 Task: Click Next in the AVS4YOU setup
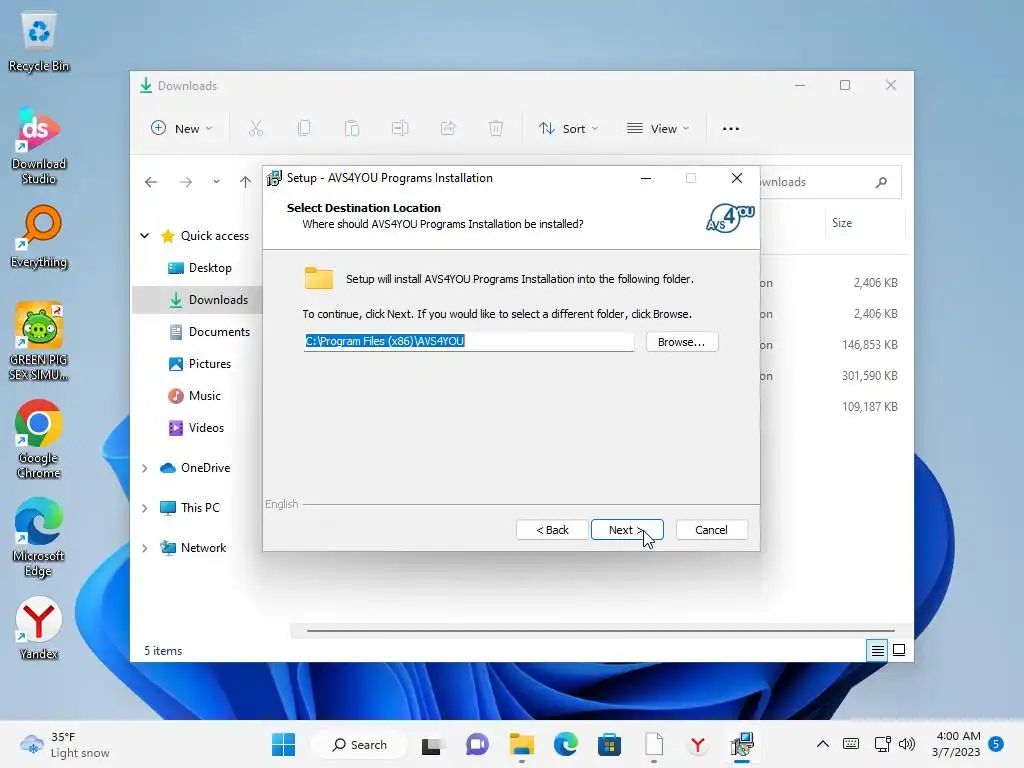(627, 530)
